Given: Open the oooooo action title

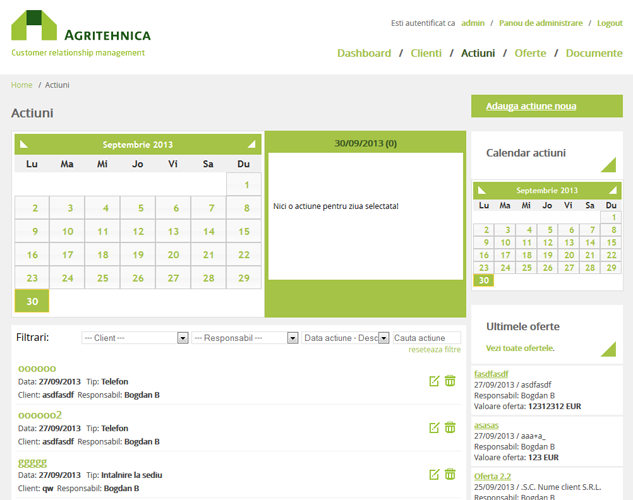Looking at the screenshot, I should (x=37, y=368).
